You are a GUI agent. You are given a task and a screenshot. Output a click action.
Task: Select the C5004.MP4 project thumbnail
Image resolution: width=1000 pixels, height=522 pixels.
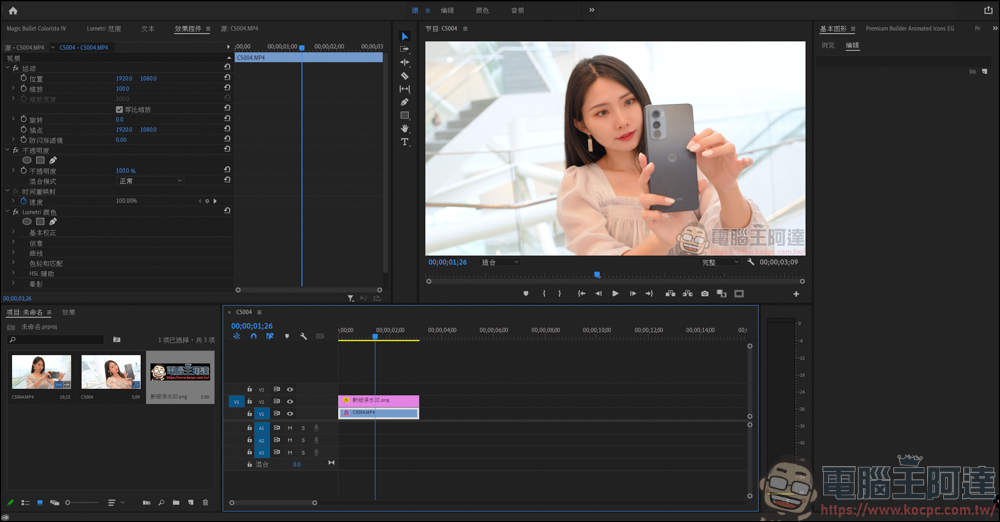click(41, 372)
